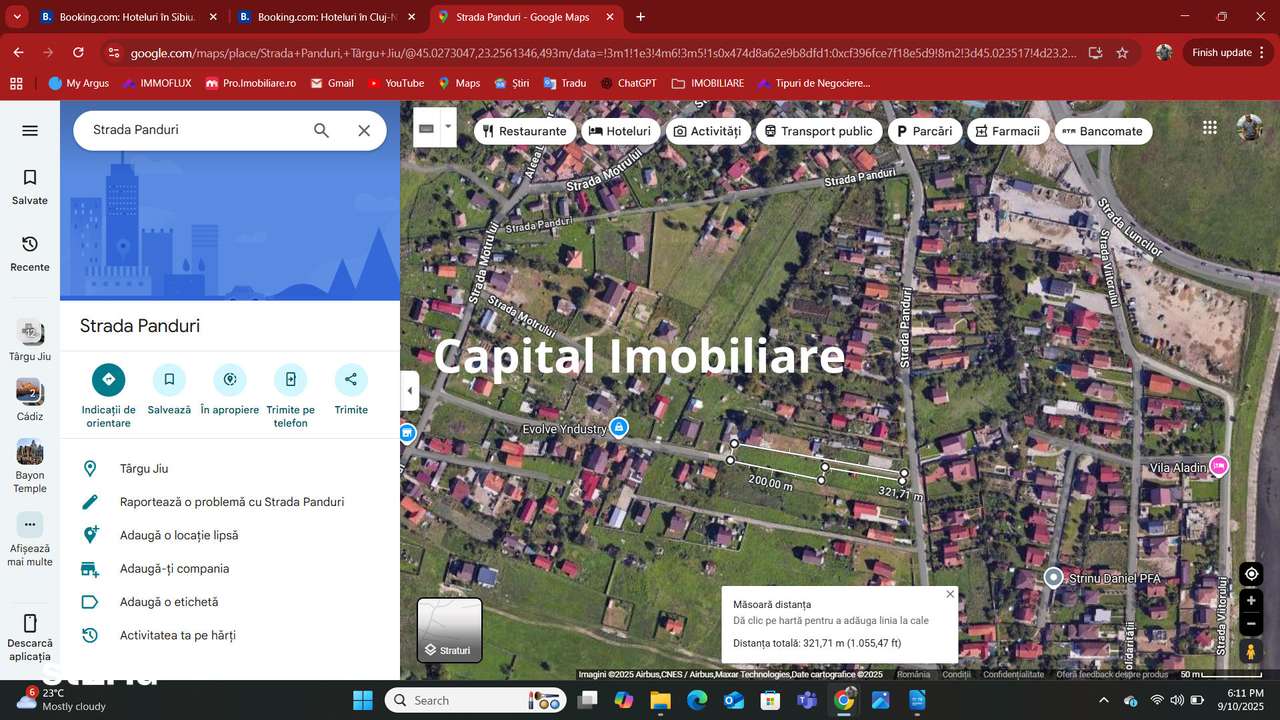Toggle the Restaurante map filter
This screenshot has height=720, width=1280.
pyautogui.click(x=525, y=130)
